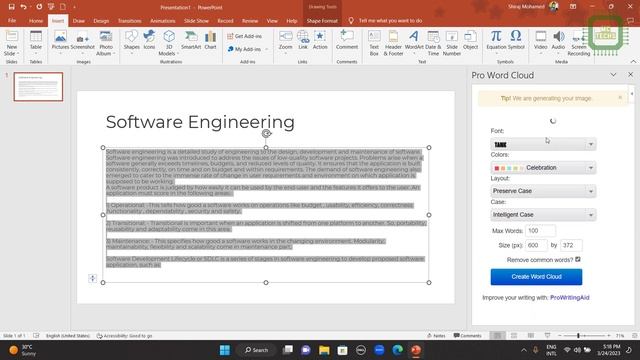Viewport: 640px width, 360px height.
Task: Insert an Object
Action: pyautogui.click(x=470, y=41)
